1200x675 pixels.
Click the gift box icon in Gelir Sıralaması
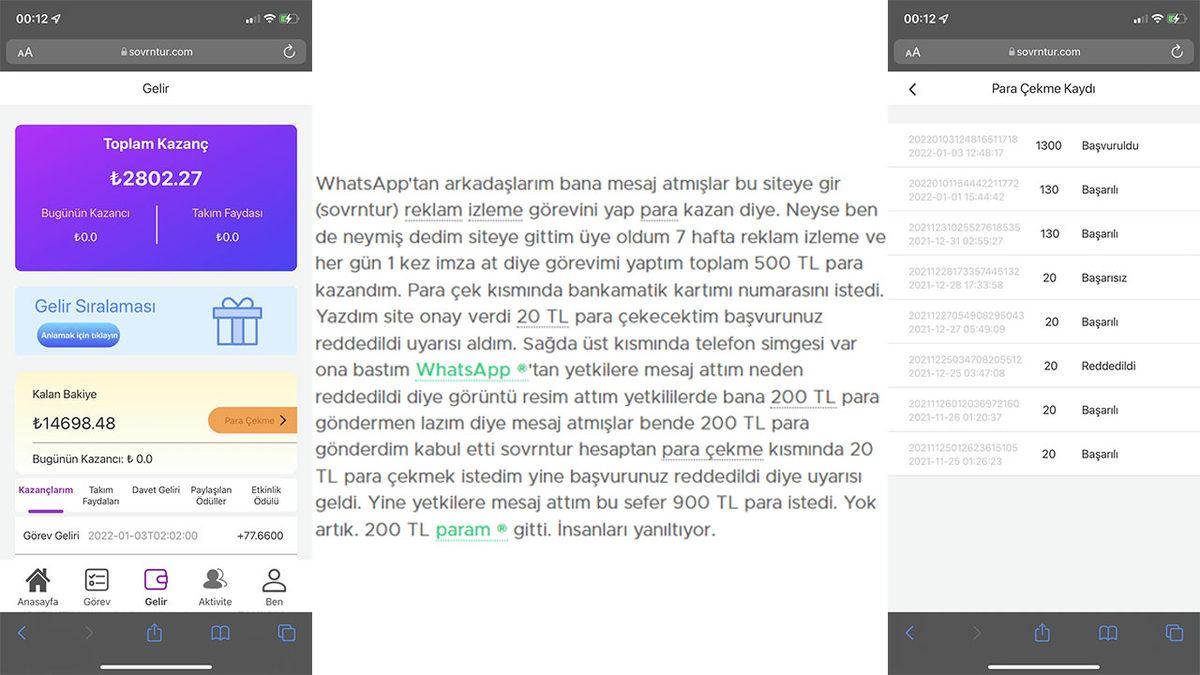tap(237, 321)
